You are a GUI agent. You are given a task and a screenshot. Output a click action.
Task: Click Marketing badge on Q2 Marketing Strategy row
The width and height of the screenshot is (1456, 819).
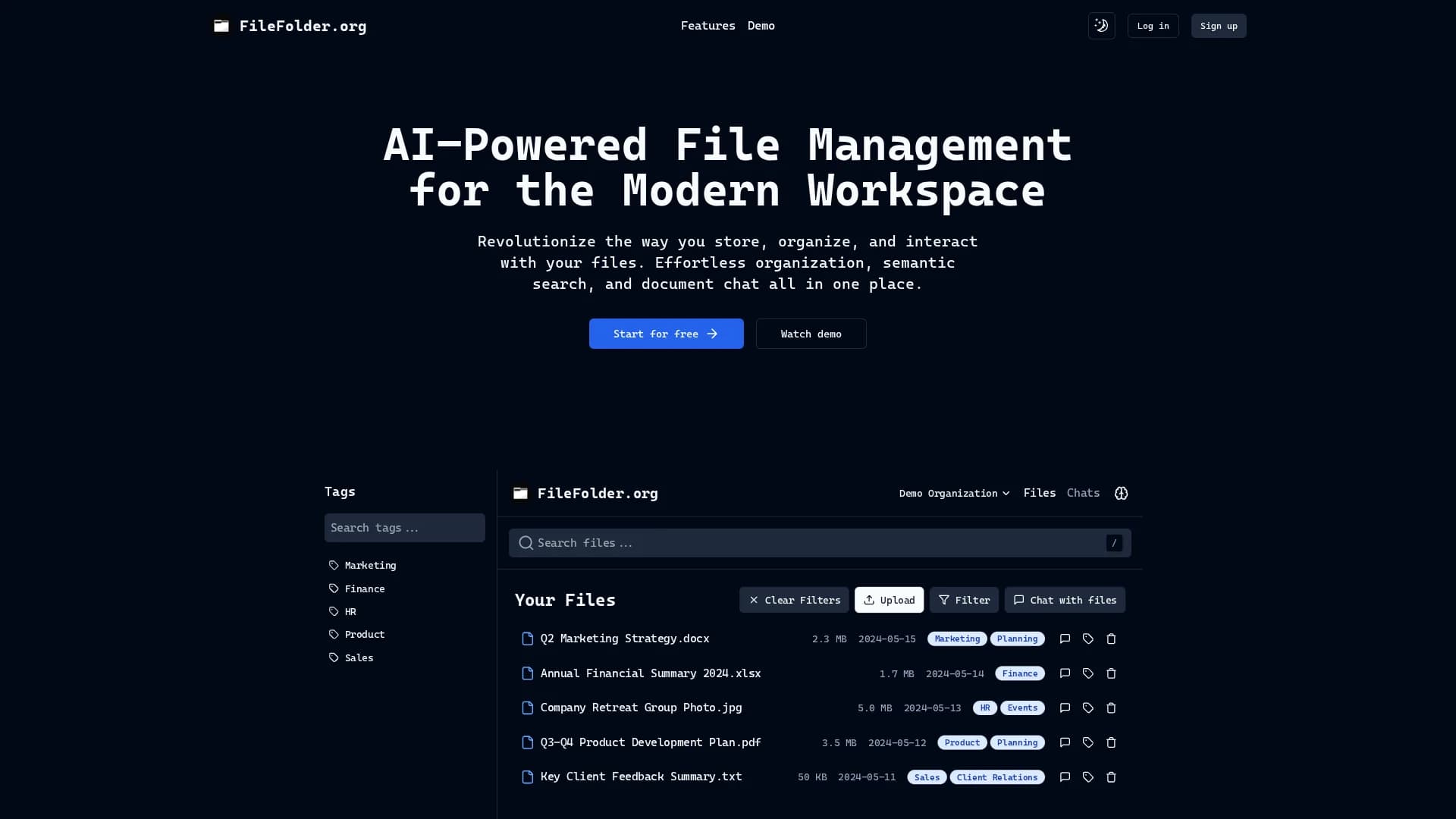(x=957, y=639)
